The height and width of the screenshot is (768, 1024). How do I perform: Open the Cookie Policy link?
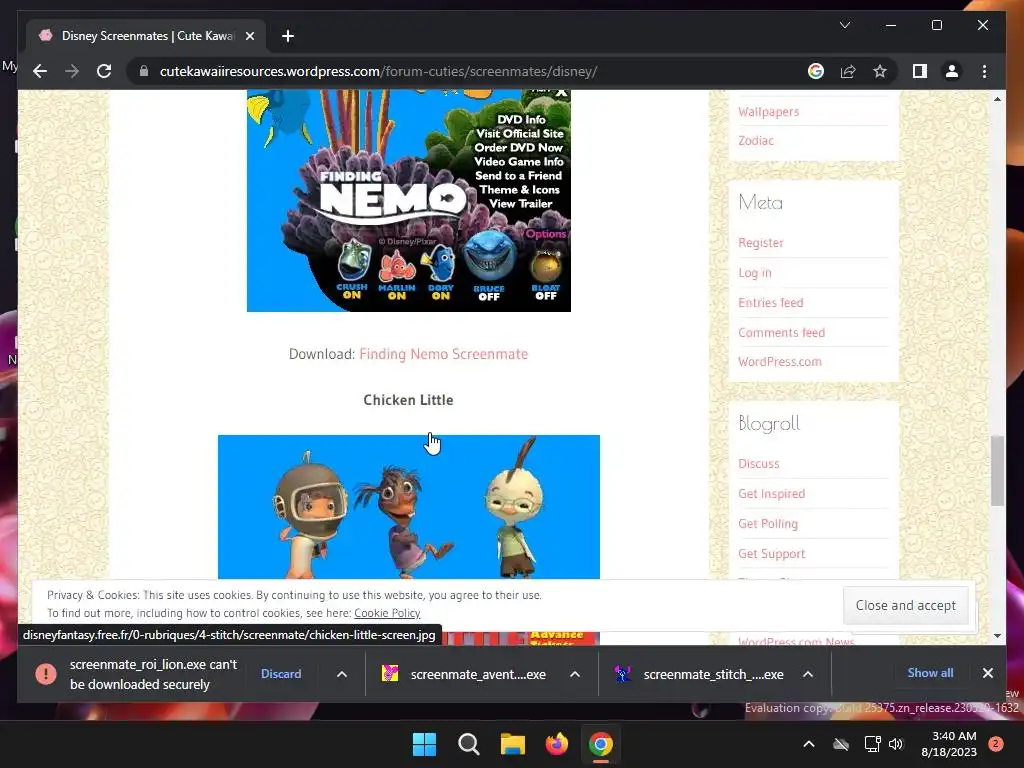[387, 613]
